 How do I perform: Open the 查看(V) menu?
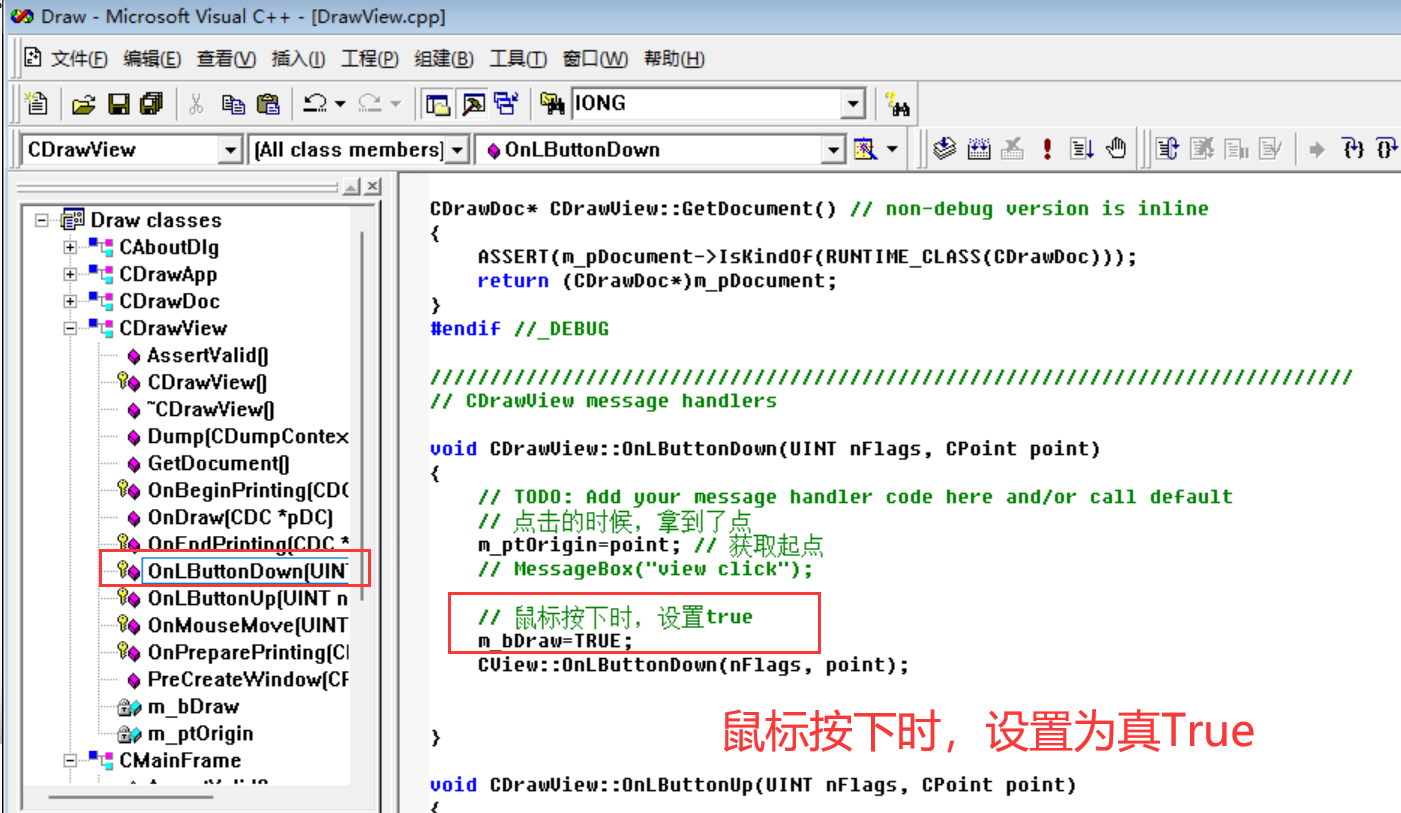click(x=226, y=59)
